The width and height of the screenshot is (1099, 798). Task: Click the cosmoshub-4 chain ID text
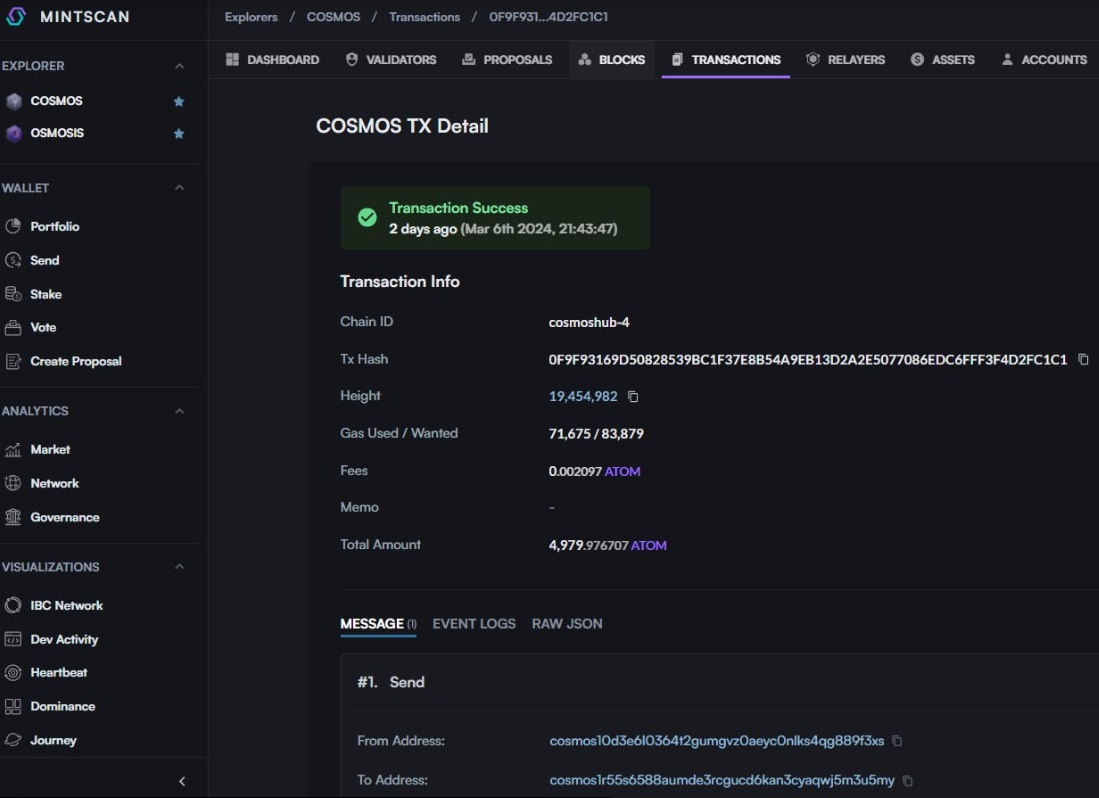[x=589, y=322]
